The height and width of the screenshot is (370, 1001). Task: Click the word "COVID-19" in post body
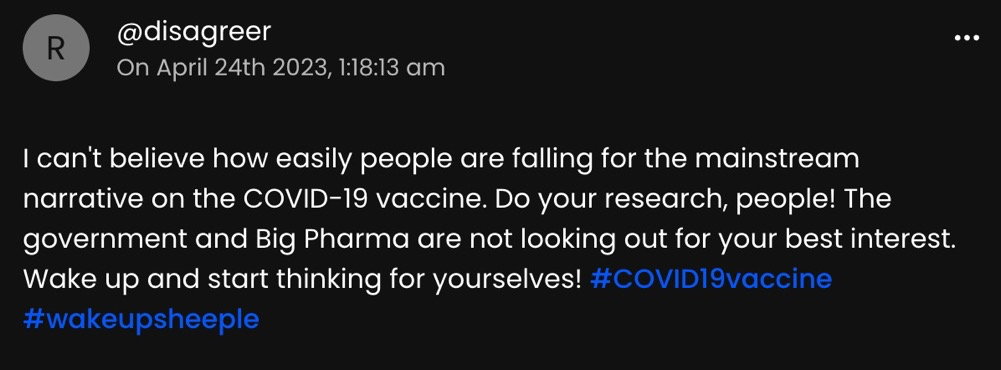305,200
